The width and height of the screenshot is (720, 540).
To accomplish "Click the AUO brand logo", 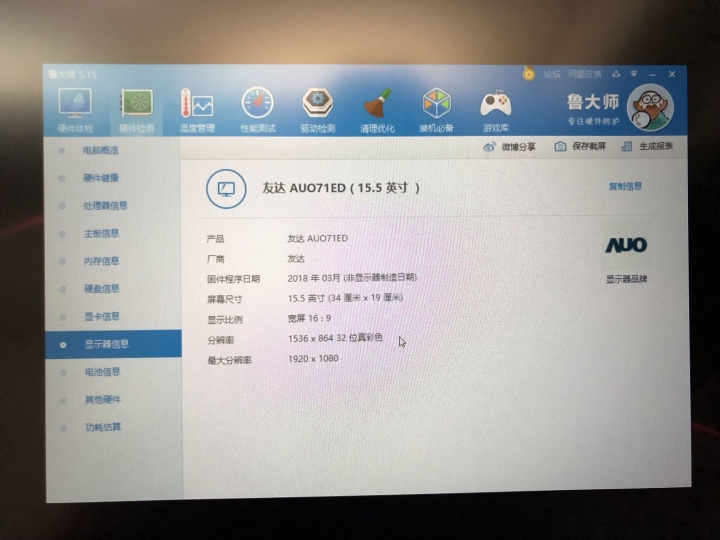I will [626, 245].
